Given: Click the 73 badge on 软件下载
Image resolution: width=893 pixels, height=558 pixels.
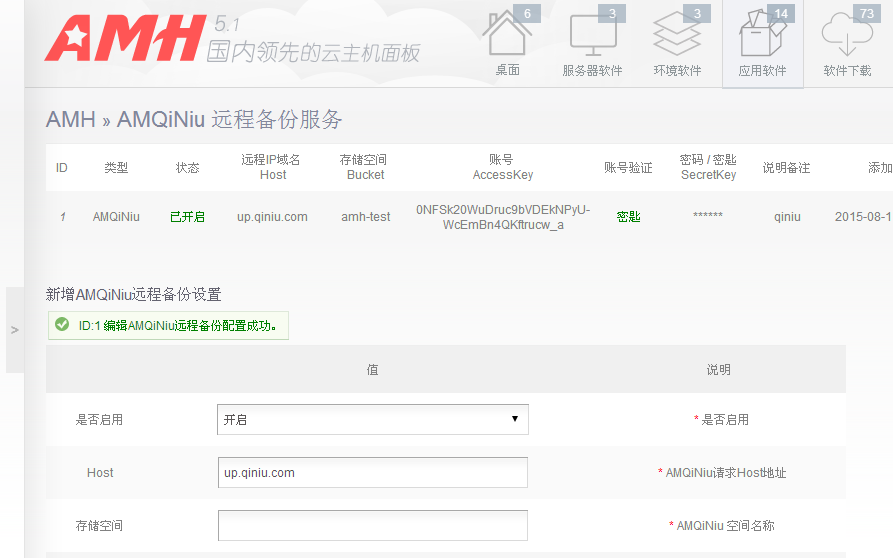Looking at the screenshot, I should coord(866,13).
